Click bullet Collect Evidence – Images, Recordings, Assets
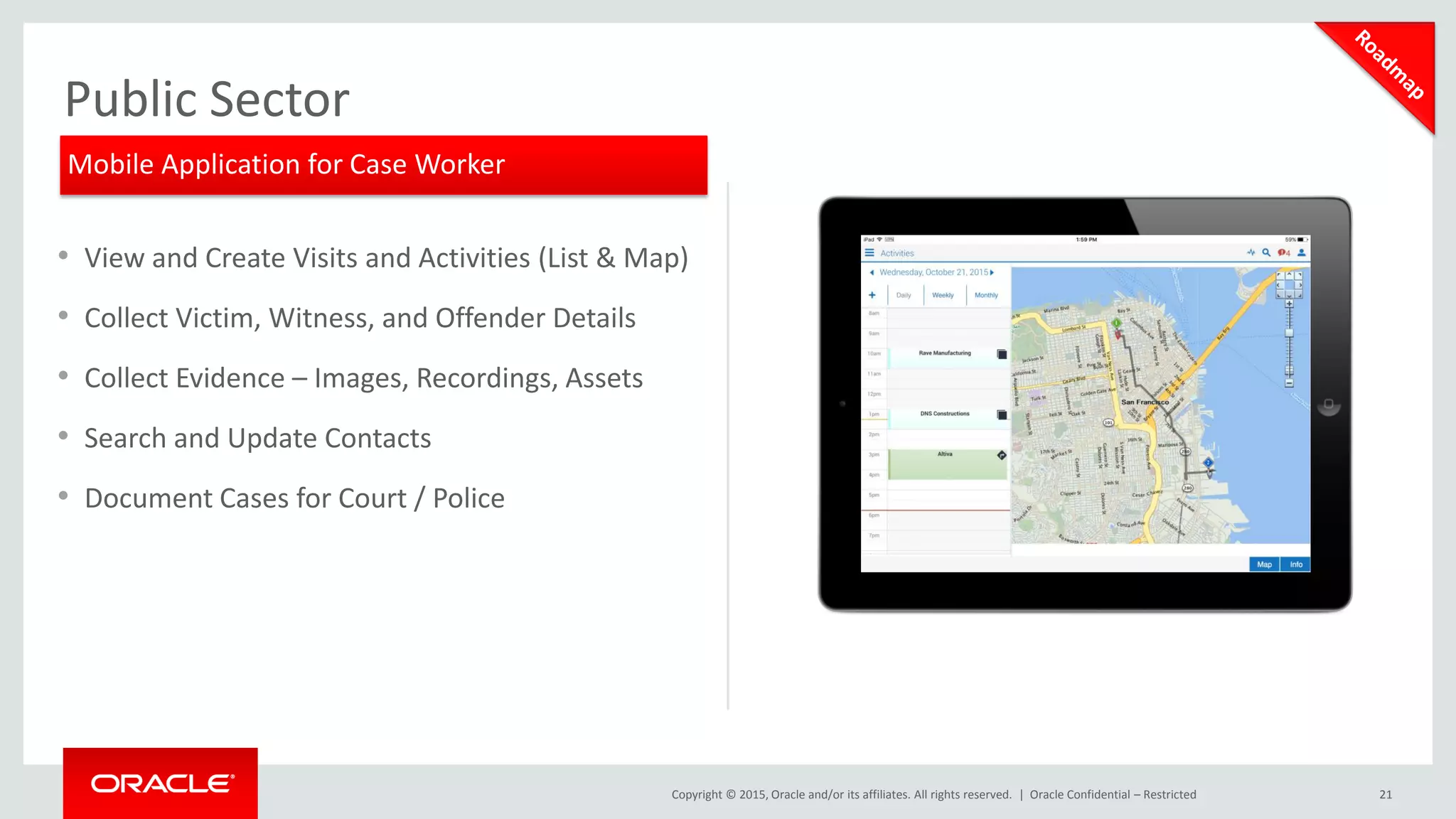 363,378
